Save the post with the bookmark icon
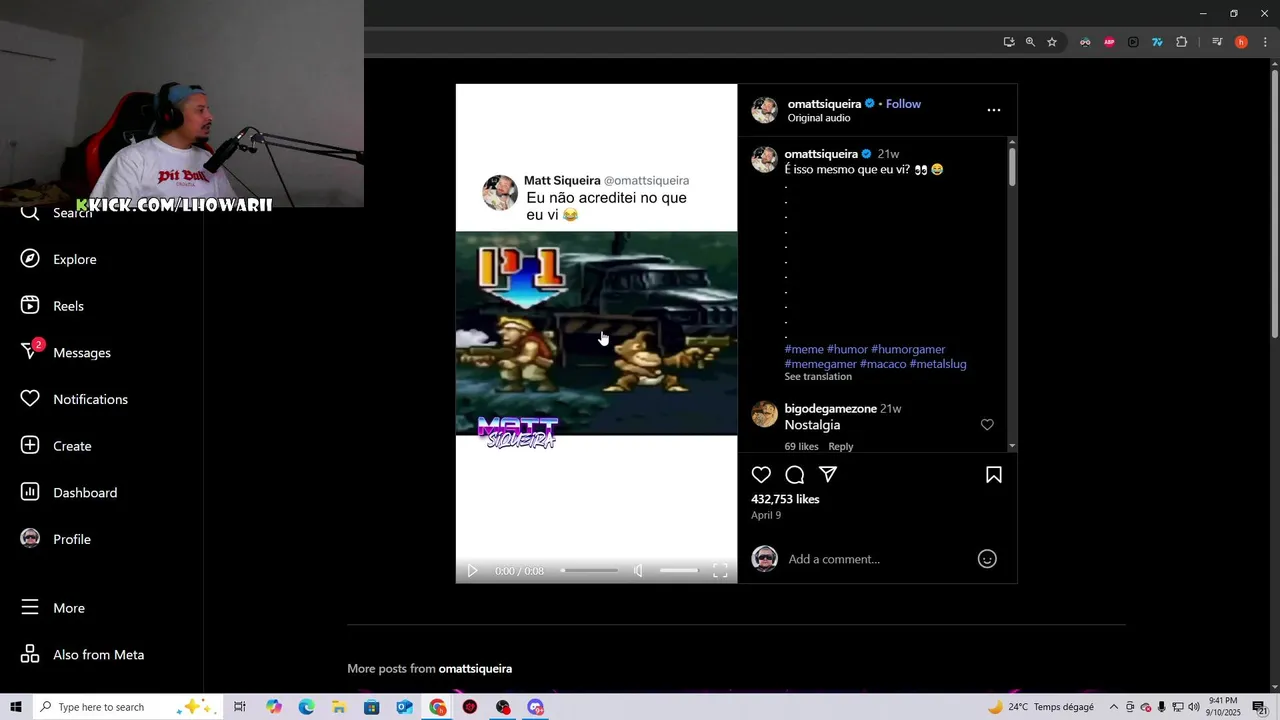 994,475
